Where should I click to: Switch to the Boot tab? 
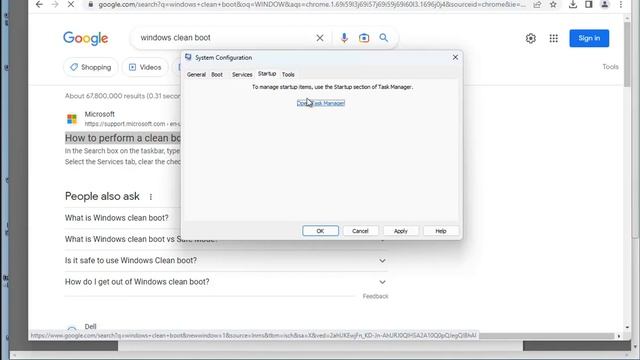[x=217, y=75]
